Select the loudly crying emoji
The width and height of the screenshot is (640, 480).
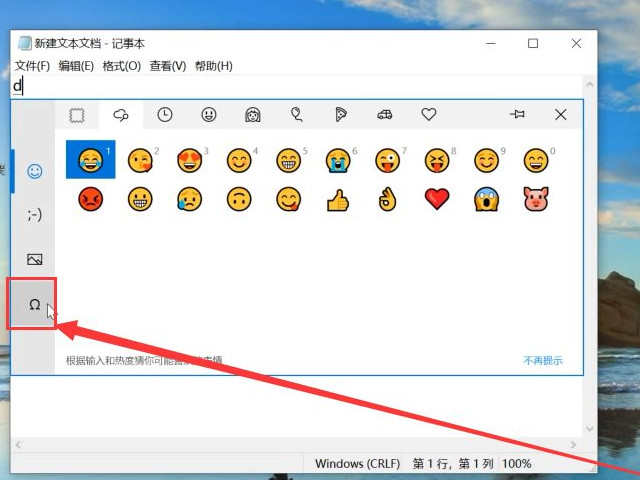338,160
